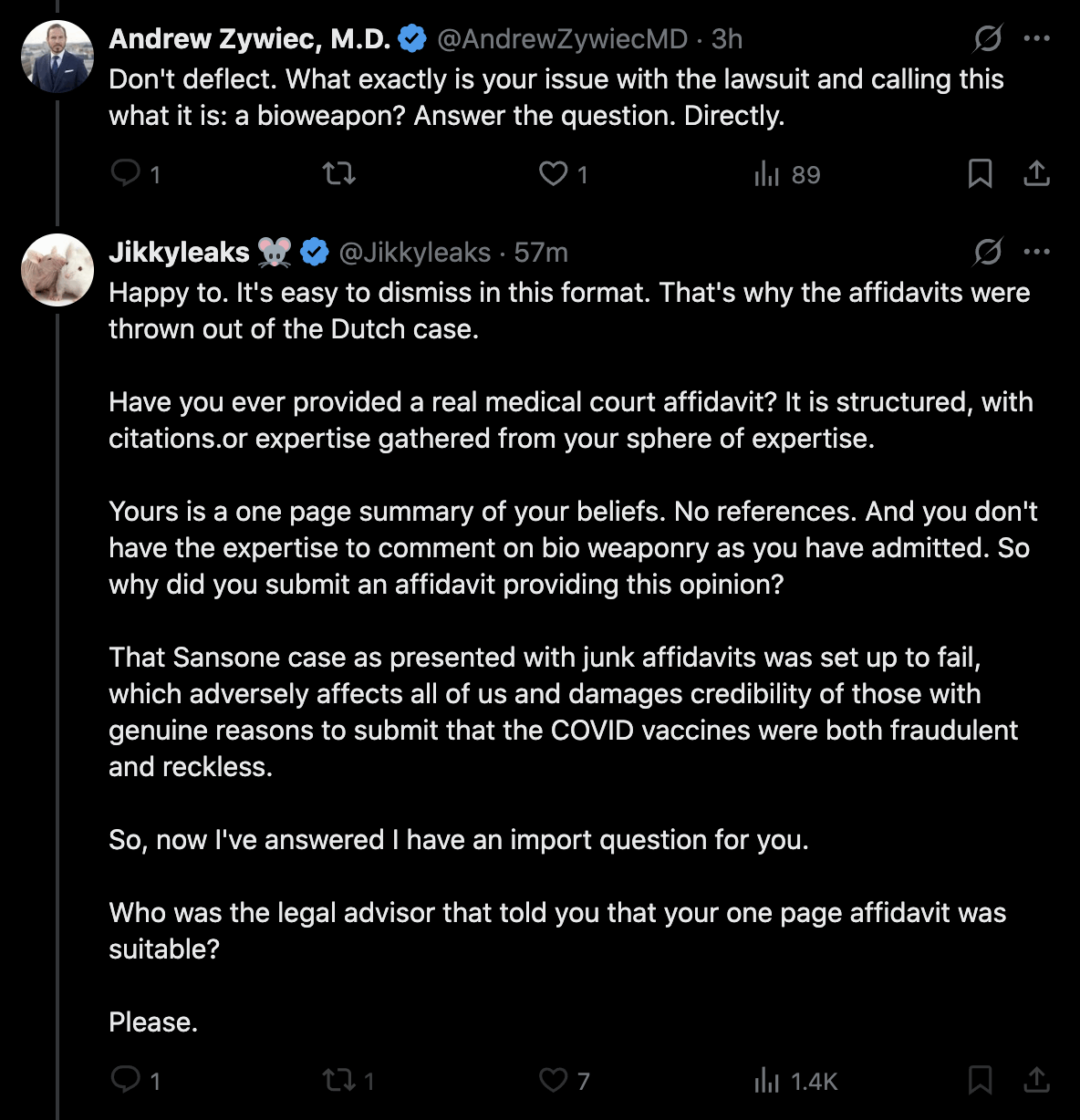Share Andrew Zywiec's tweet

pyautogui.click(x=1037, y=173)
